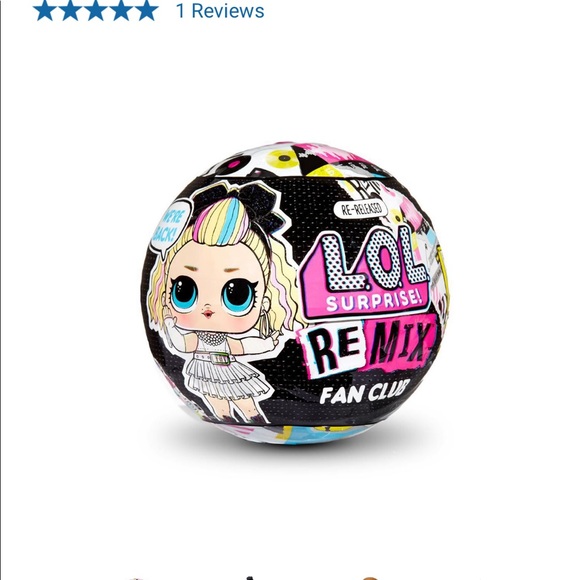580x580 pixels.
Task: Select the partially visible black thumbnail below
Action: coord(252,578)
